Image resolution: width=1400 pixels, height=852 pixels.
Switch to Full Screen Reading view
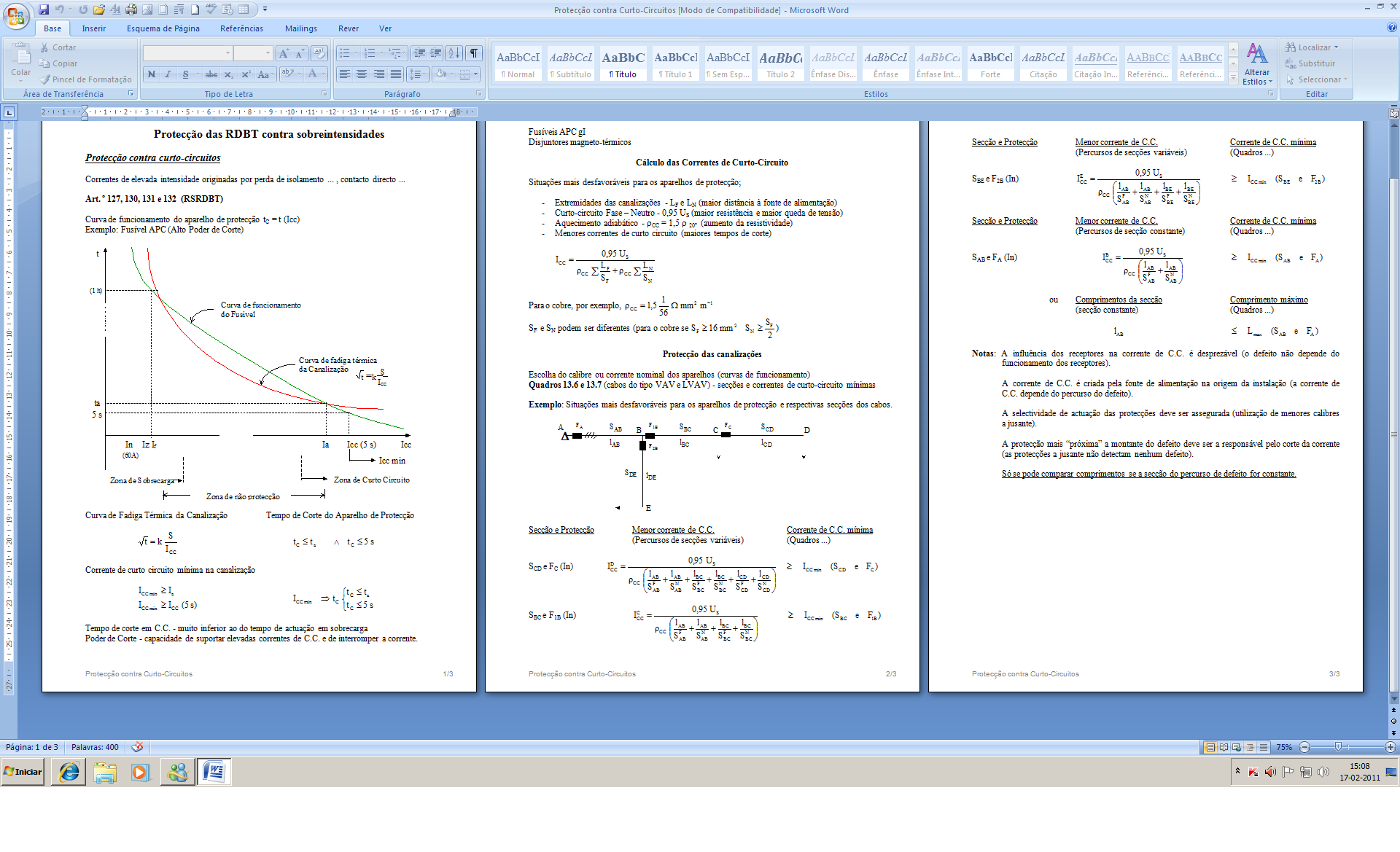pos(1224,747)
